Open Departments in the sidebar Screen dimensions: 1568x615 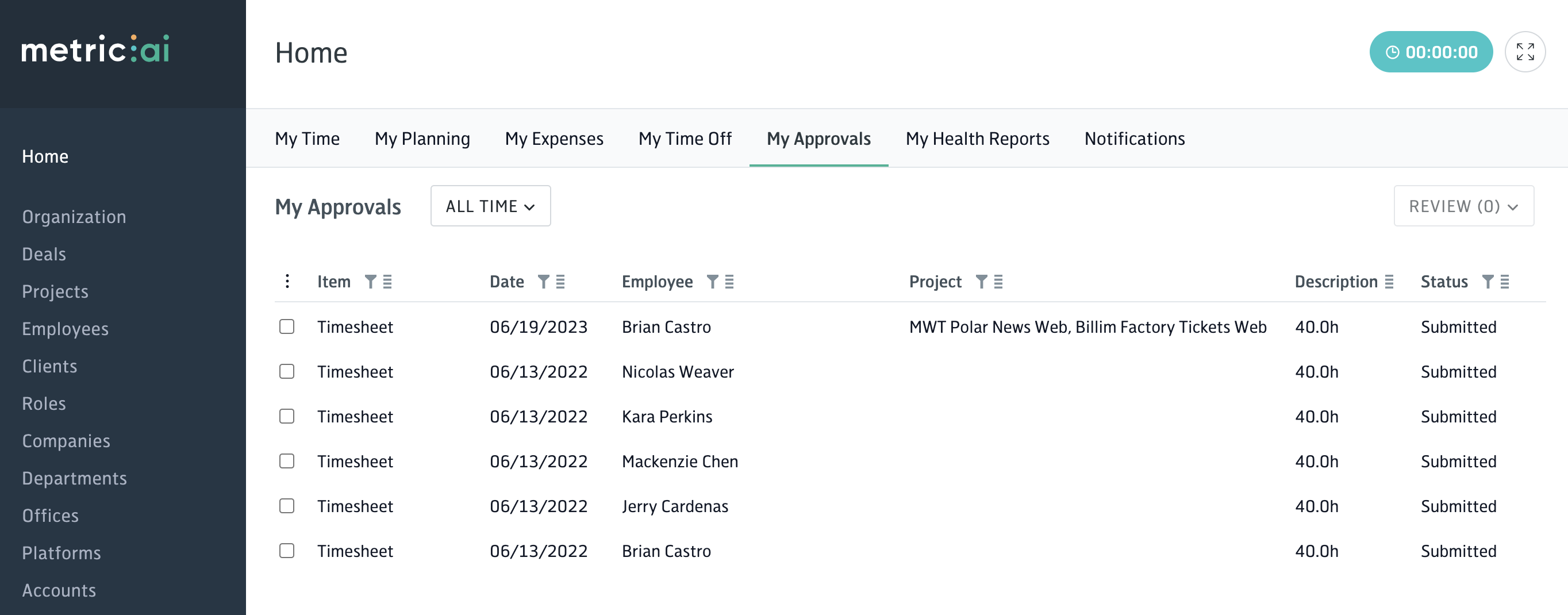[74, 478]
